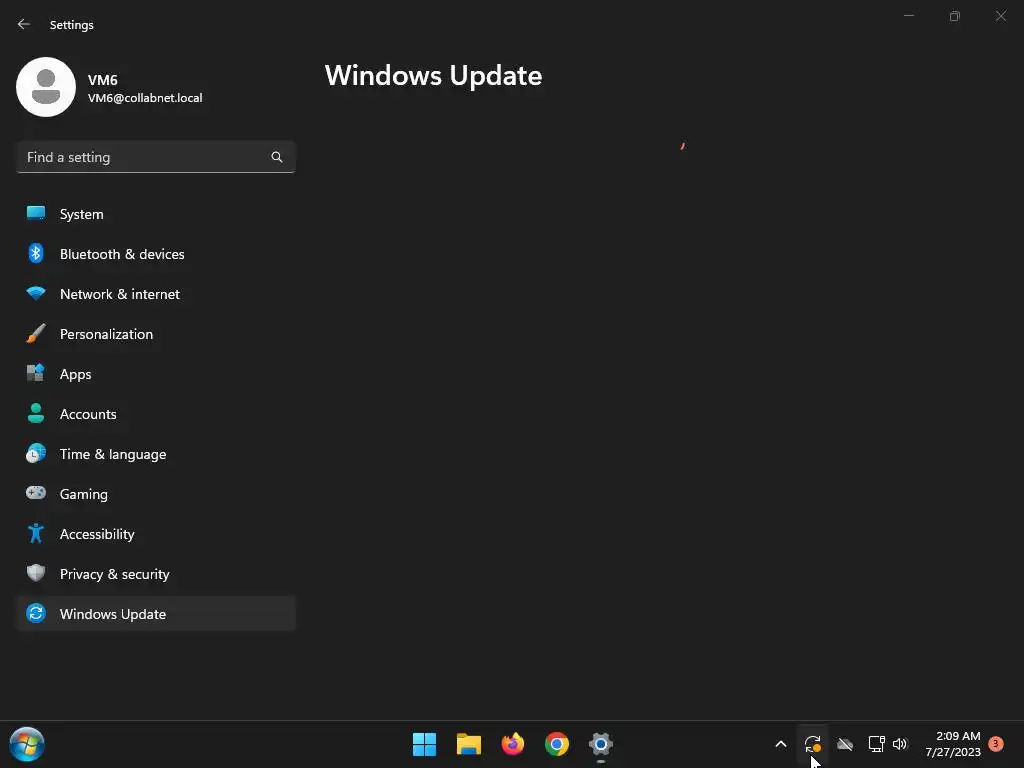This screenshot has width=1024, height=768.
Task: Open the System settings category
Action: click(x=155, y=214)
